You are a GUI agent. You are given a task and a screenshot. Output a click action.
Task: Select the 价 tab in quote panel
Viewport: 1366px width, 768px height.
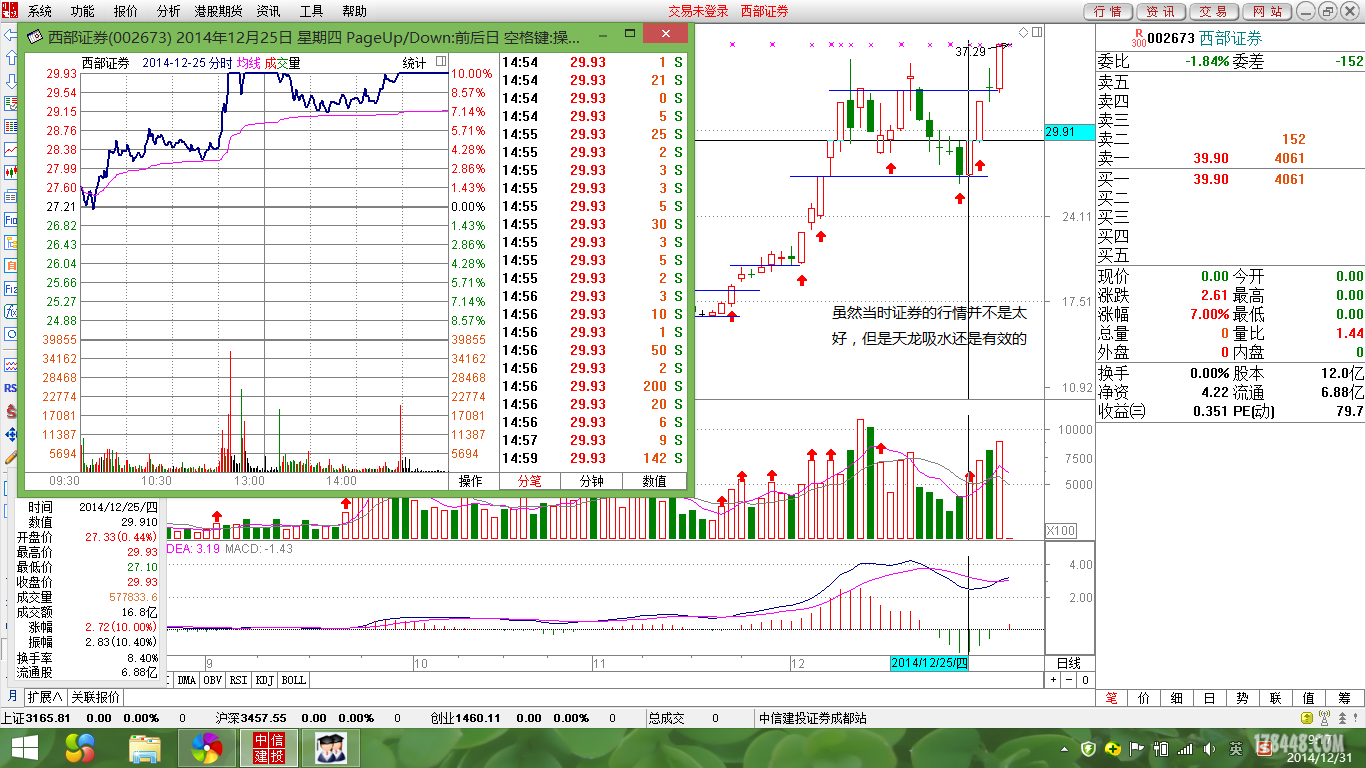[x=1145, y=698]
